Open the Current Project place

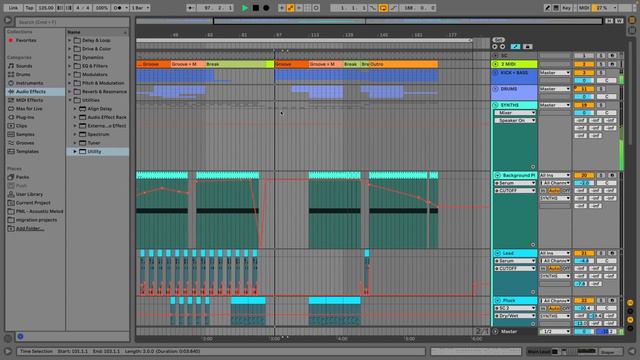33,203
